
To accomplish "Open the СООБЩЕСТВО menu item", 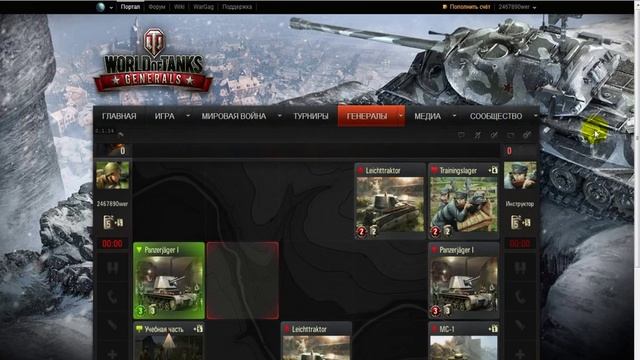I will [496, 116].
